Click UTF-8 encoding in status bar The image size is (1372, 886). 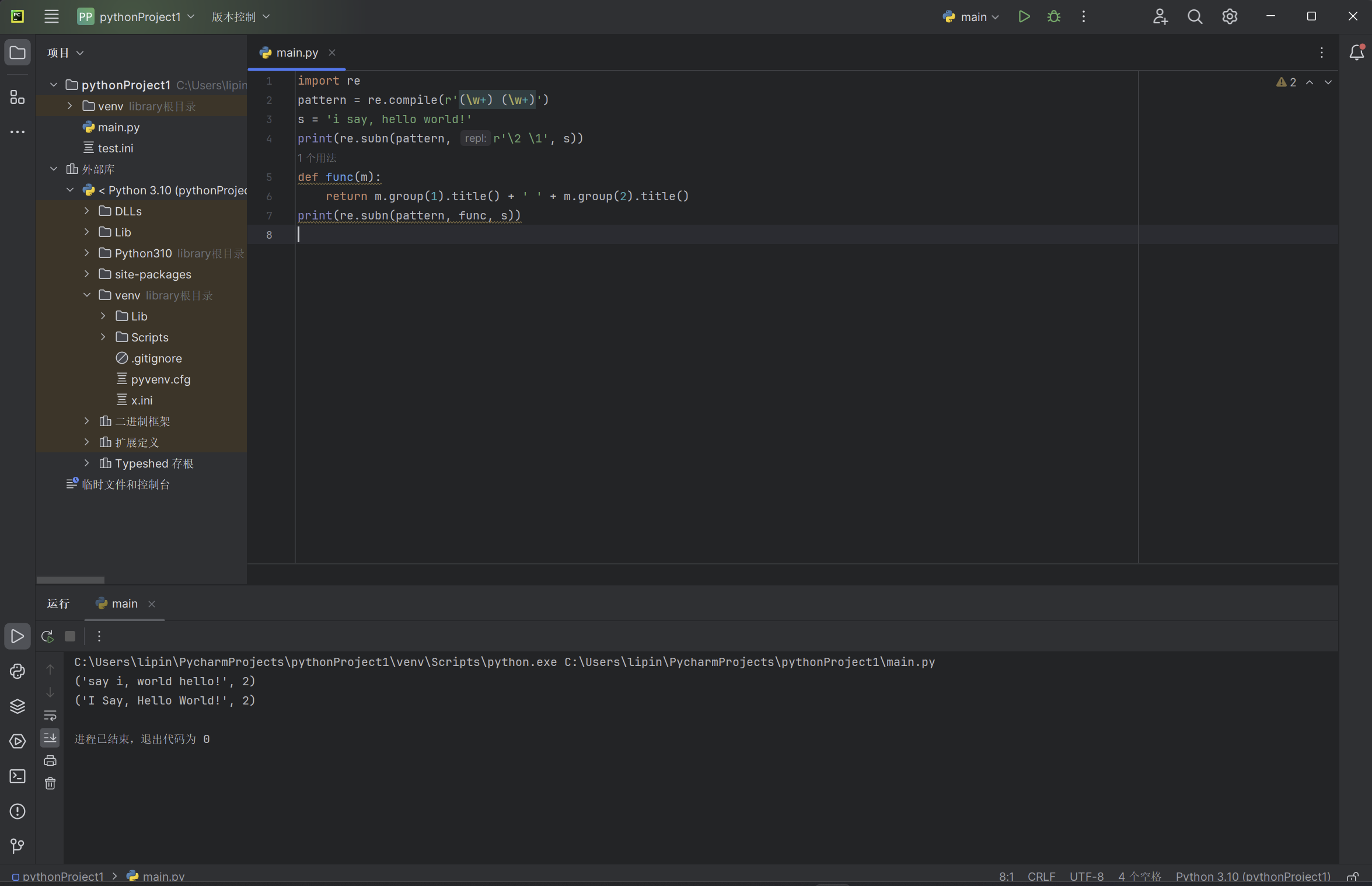(1086, 876)
